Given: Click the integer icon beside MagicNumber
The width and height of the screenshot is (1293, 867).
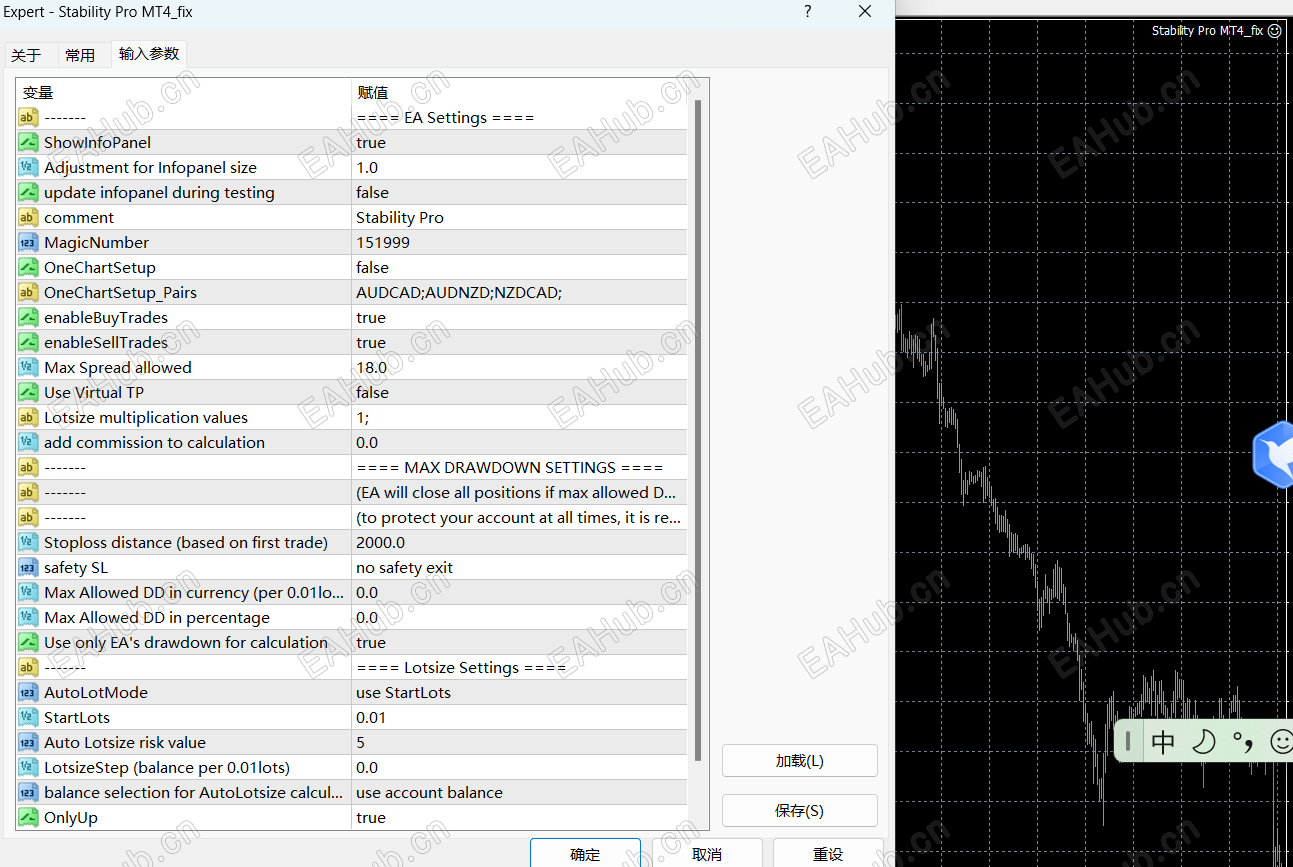Looking at the screenshot, I should [28, 242].
